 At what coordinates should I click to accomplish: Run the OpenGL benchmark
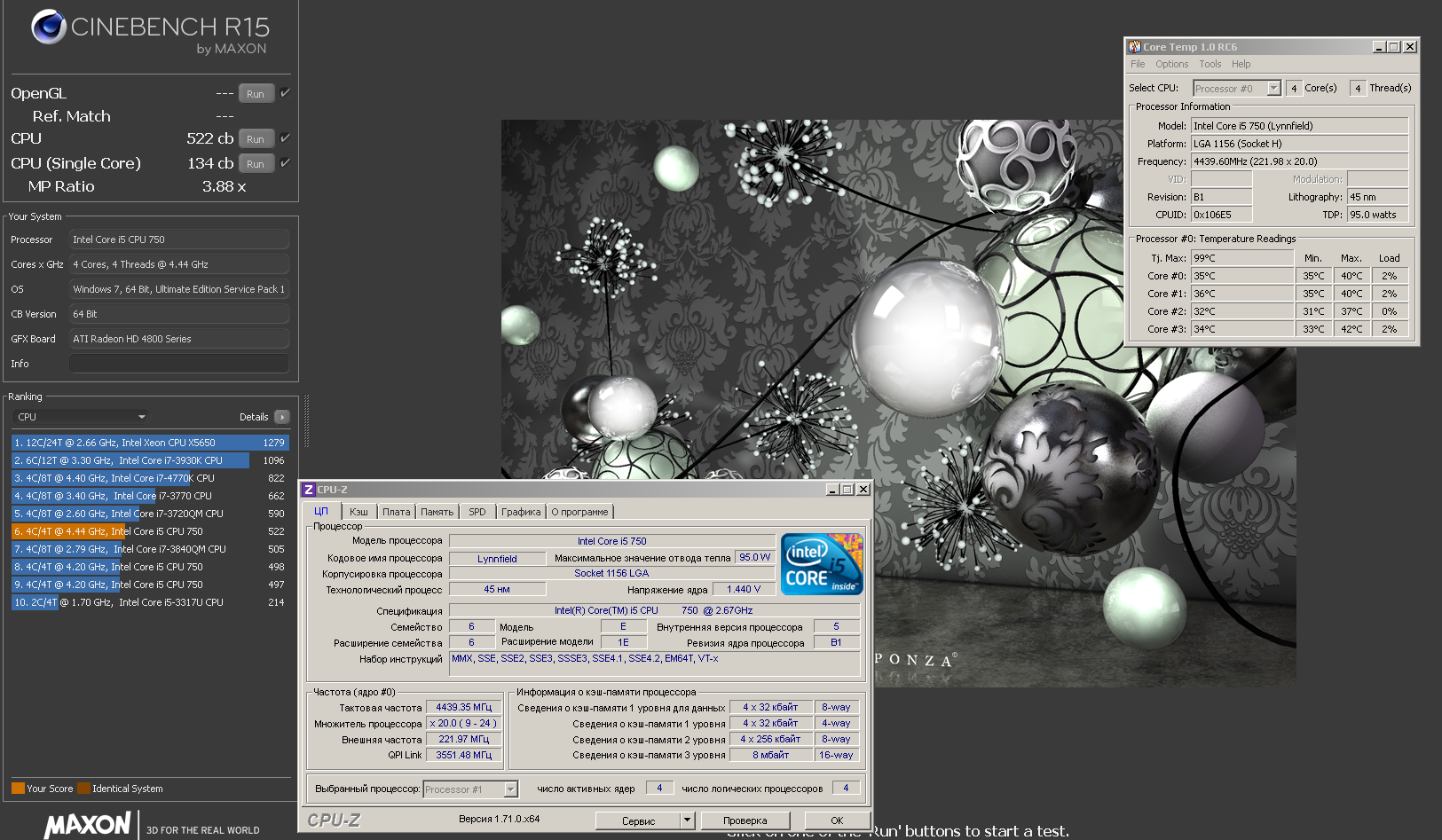[256, 93]
